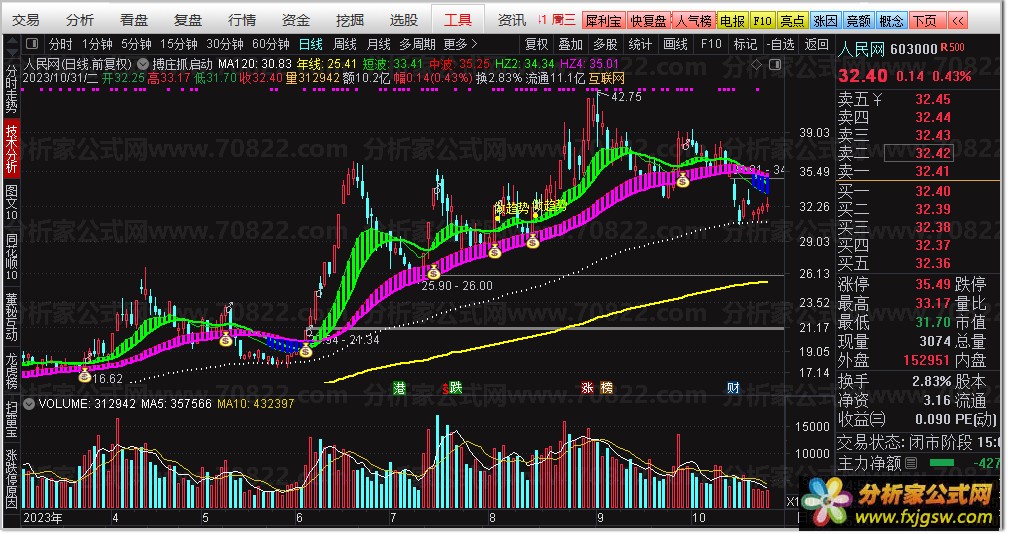Image resolution: width=1009 pixels, height=534 pixels.
Task: Click the 财 event marker
Action: pyautogui.click(x=733, y=387)
